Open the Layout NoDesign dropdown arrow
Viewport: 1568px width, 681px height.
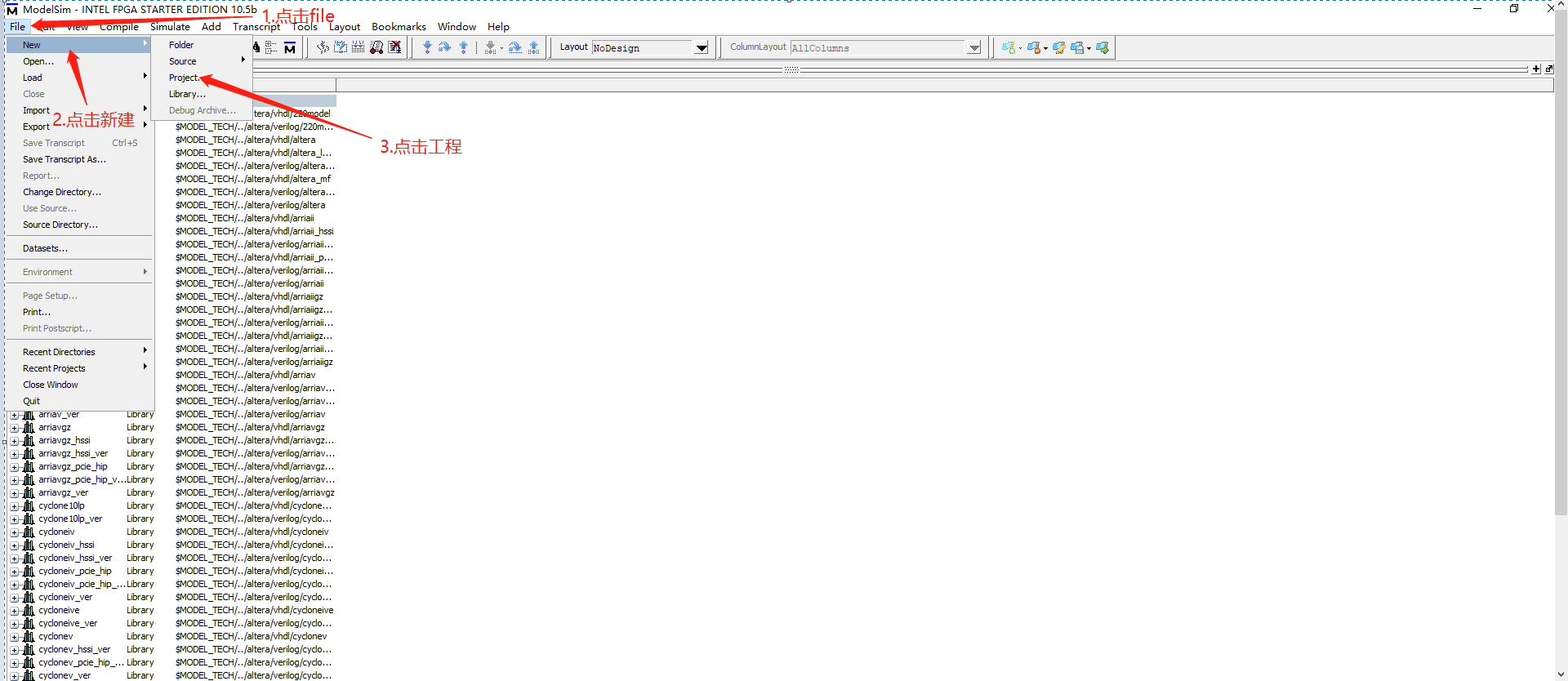[x=702, y=48]
